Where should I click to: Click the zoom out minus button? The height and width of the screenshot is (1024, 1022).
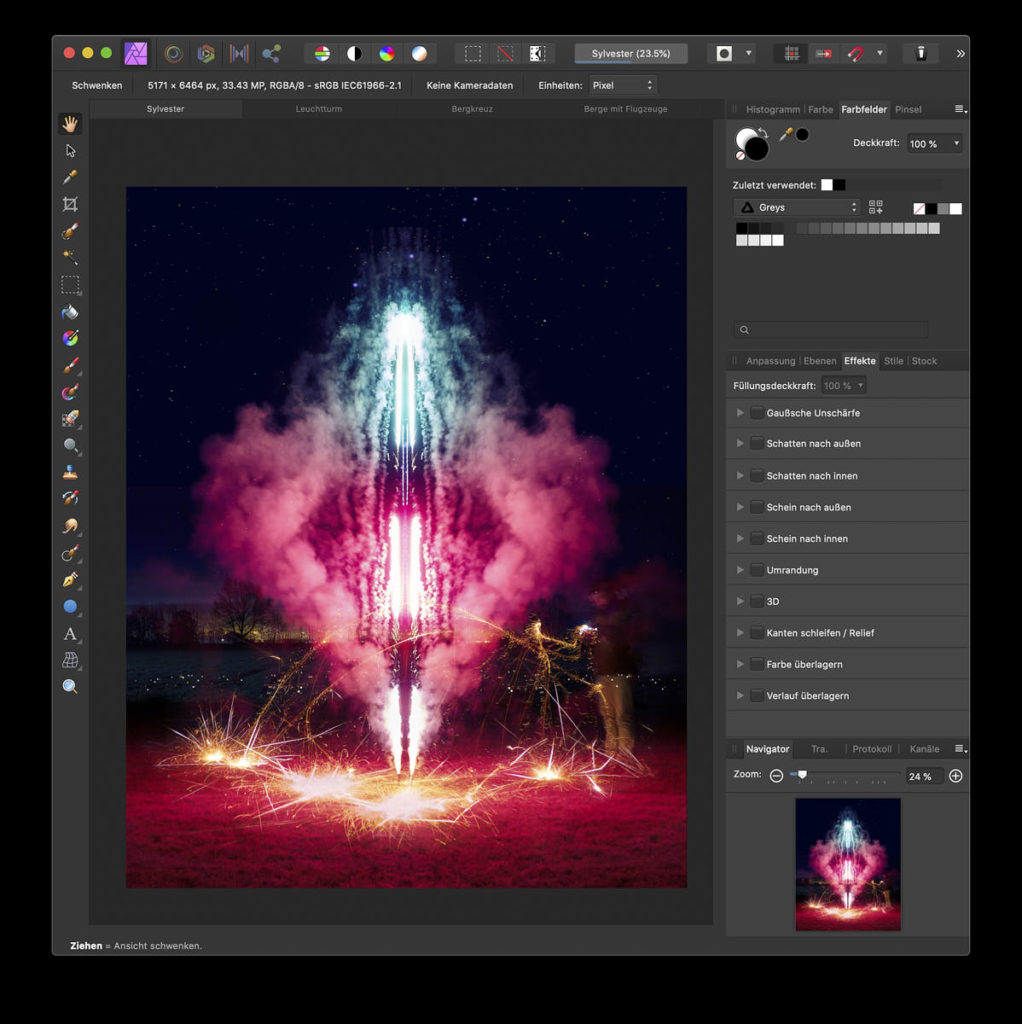click(x=776, y=776)
